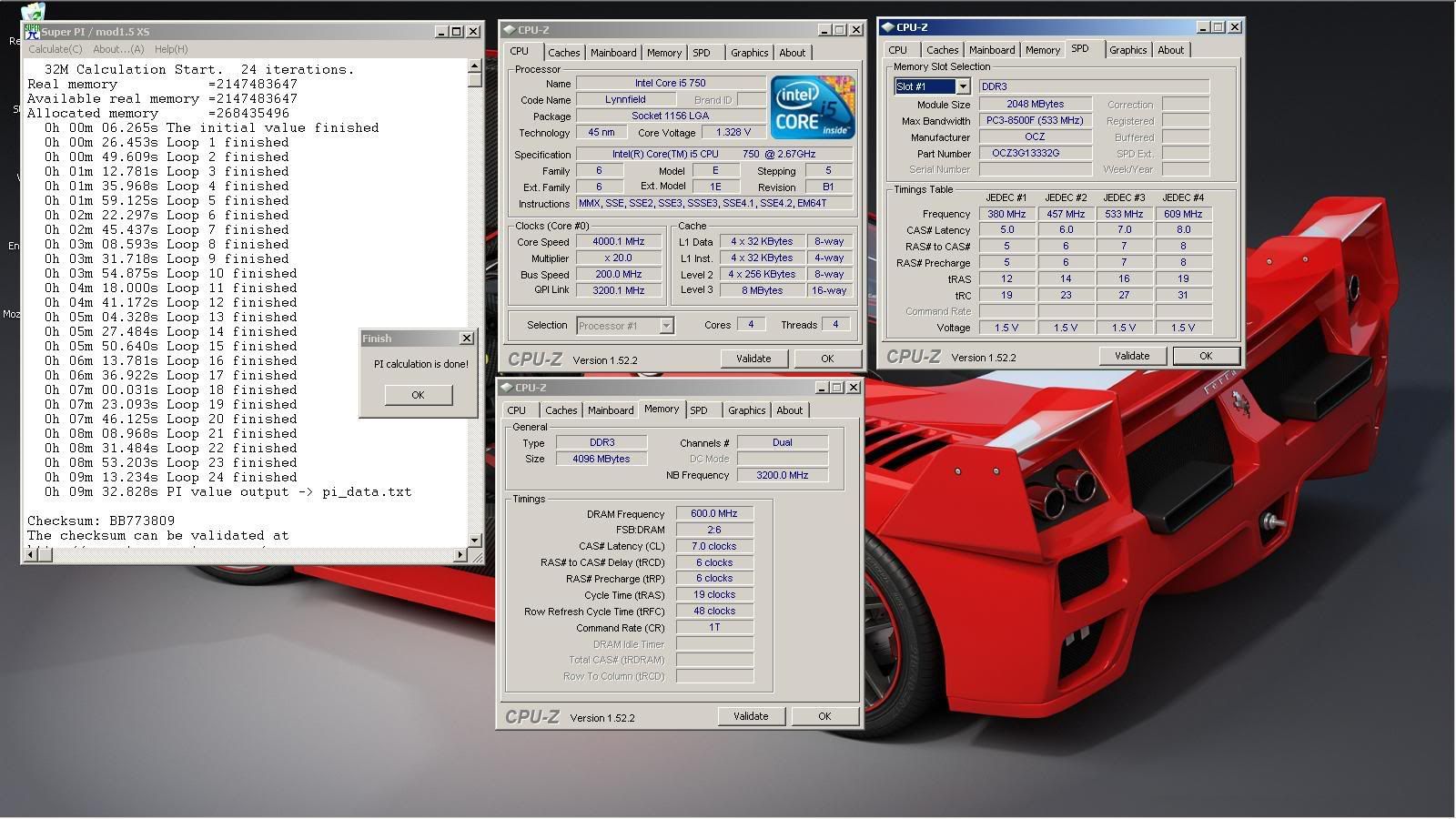Open the Calculate(C) menu in Super PI

pos(55,49)
